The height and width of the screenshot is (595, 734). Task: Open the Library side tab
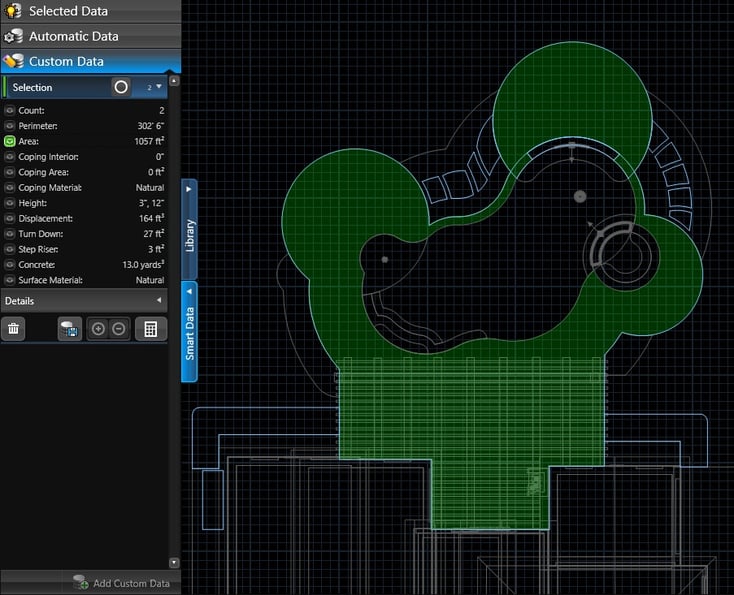[x=189, y=229]
